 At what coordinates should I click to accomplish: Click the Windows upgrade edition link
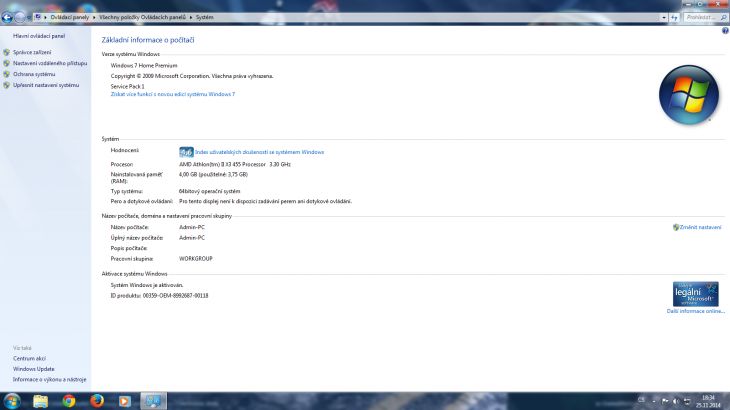[173, 94]
